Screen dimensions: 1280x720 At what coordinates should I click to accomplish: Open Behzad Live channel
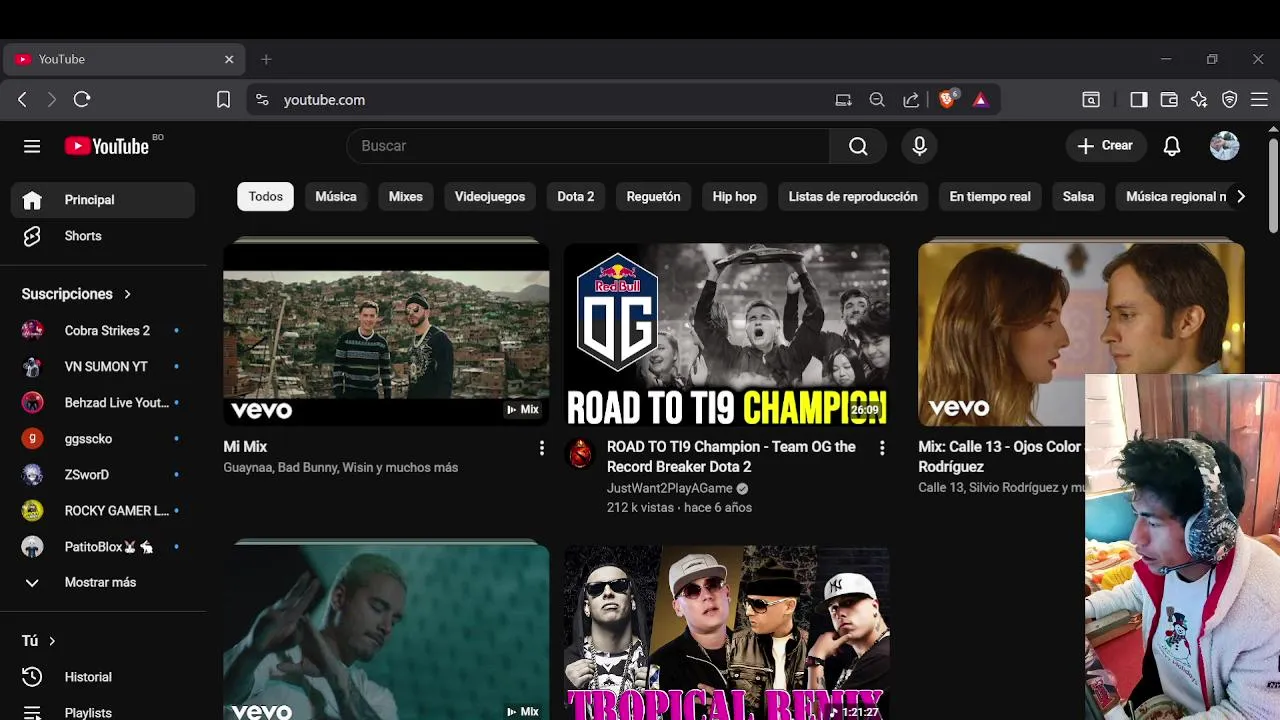tap(103, 402)
